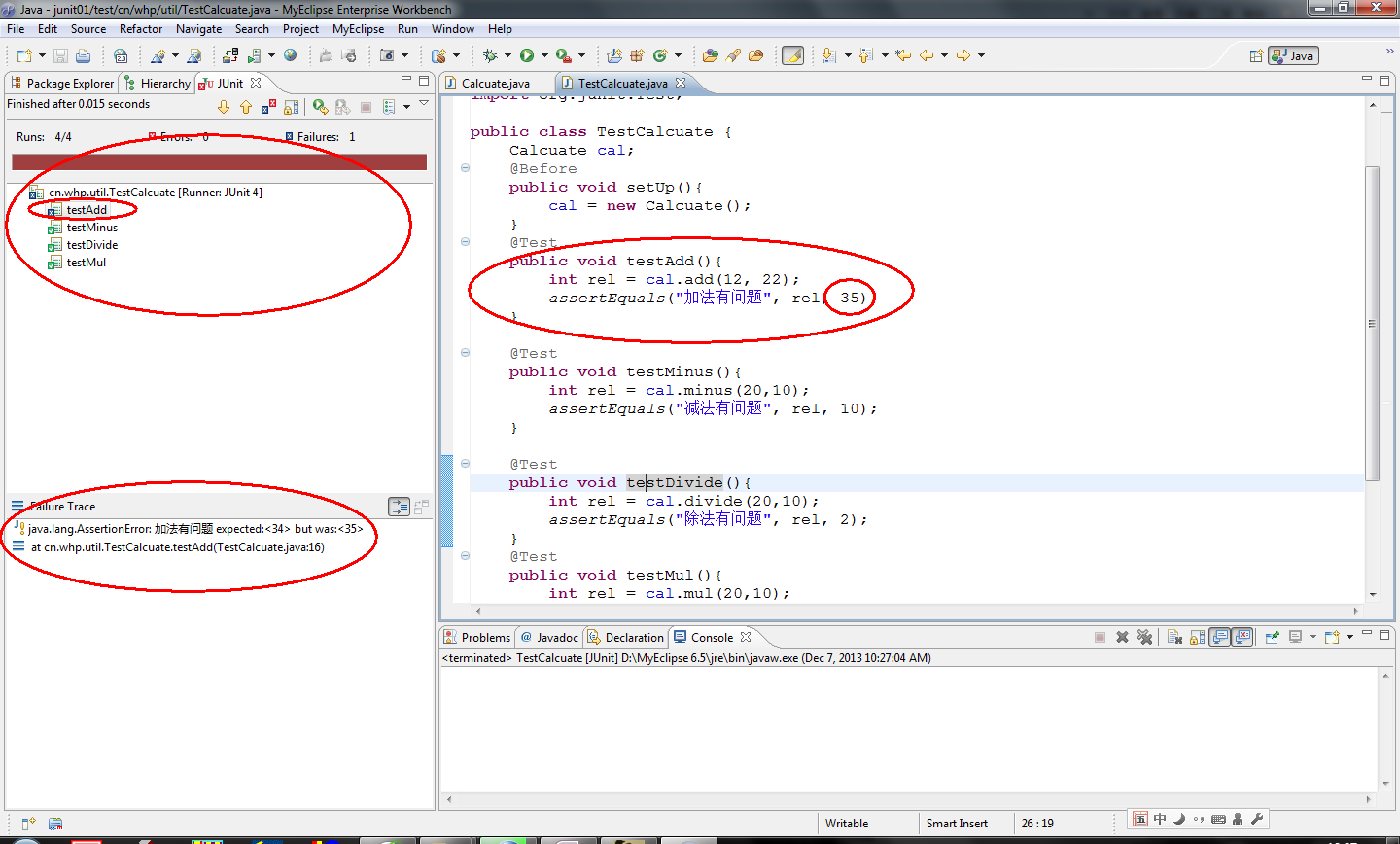The width and height of the screenshot is (1400, 844).
Task: Open the Refactor menu
Action: [x=141, y=29]
